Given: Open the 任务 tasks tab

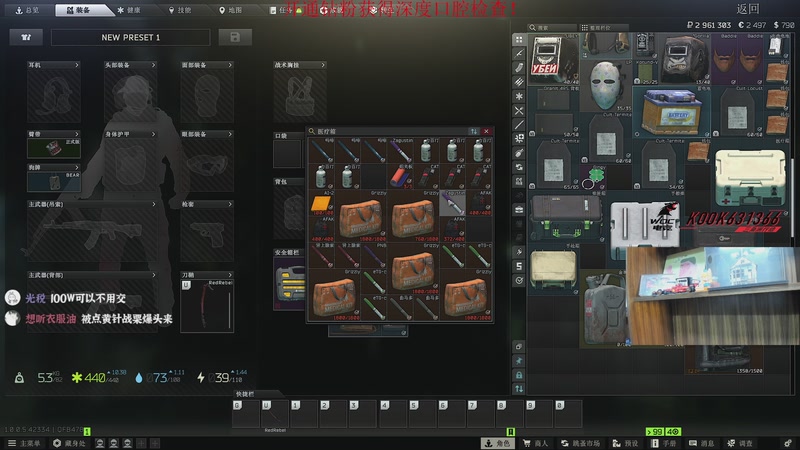Looking at the screenshot, I should pos(281,10).
